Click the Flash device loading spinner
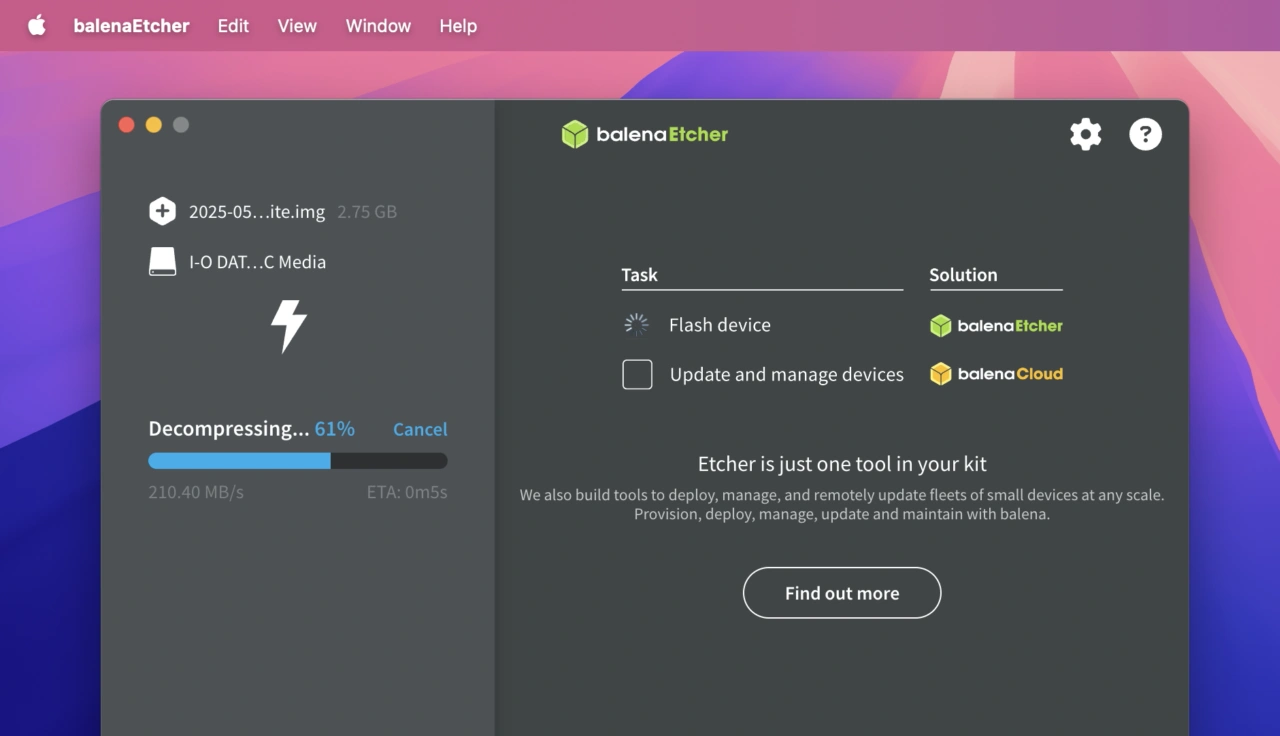This screenshot has height=736, width=1280. [x=637, y=324]
